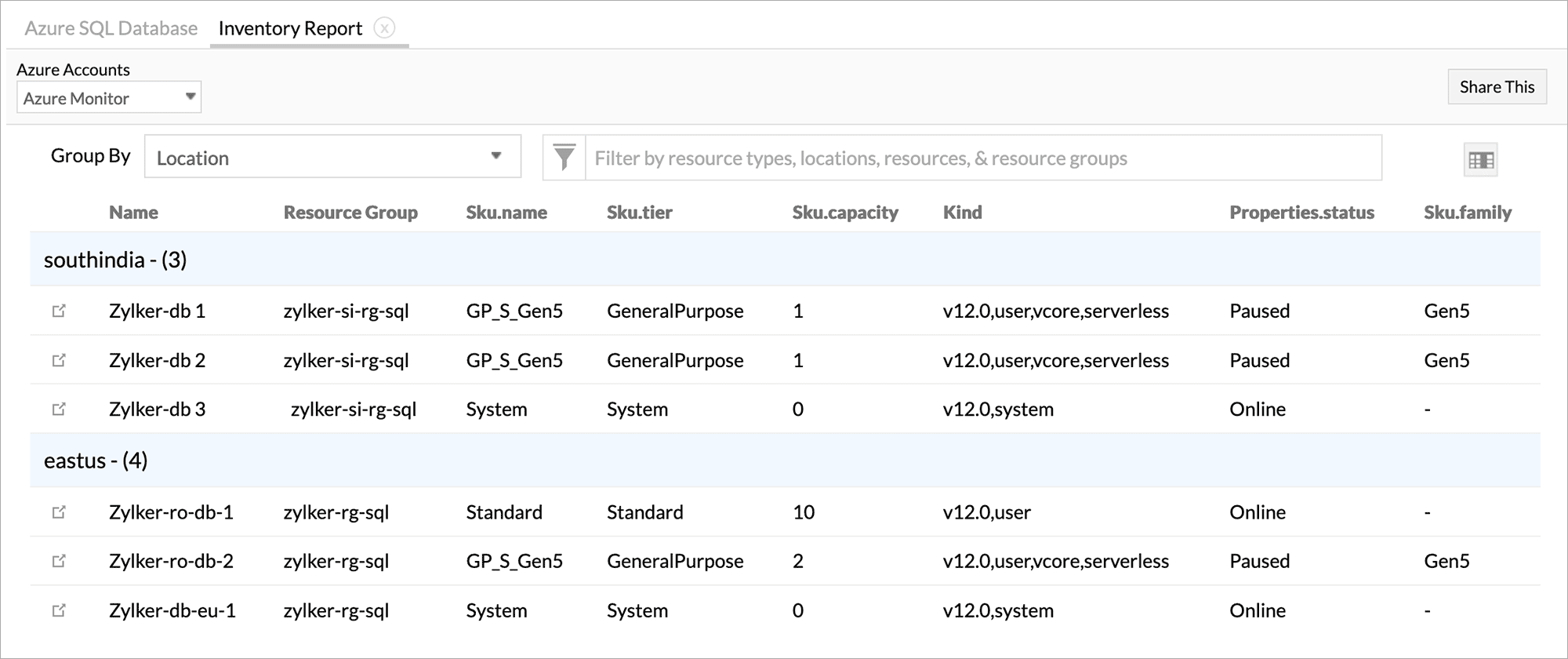Image resolution: width=1568 pixels, height=659 pixels.
Task: Click the Zylker-ro-db-1 resource name
Action: [x=171, y=512]
